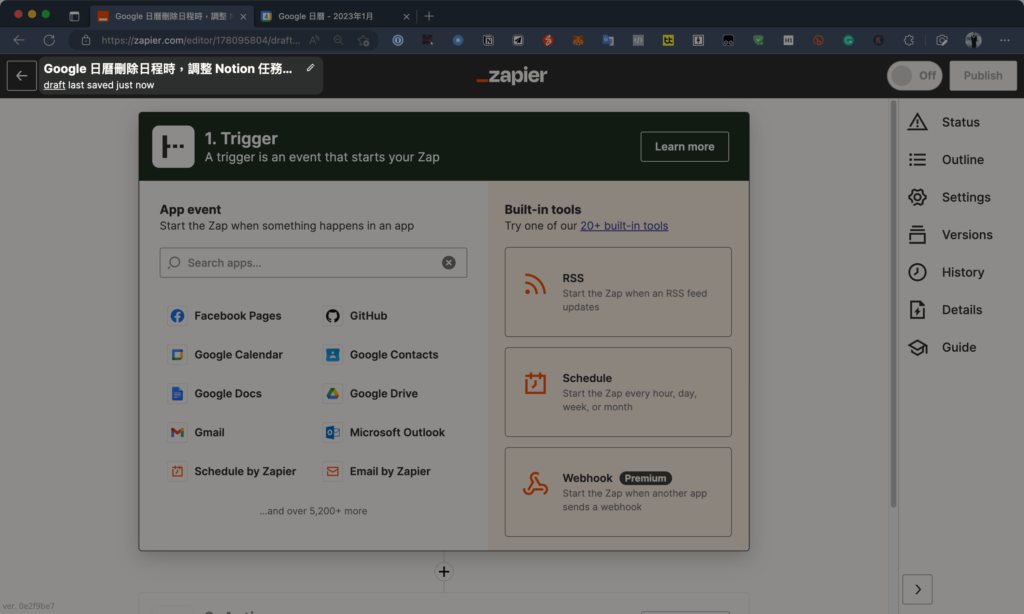Open the Status panel in sidebar

coord(944,122)
